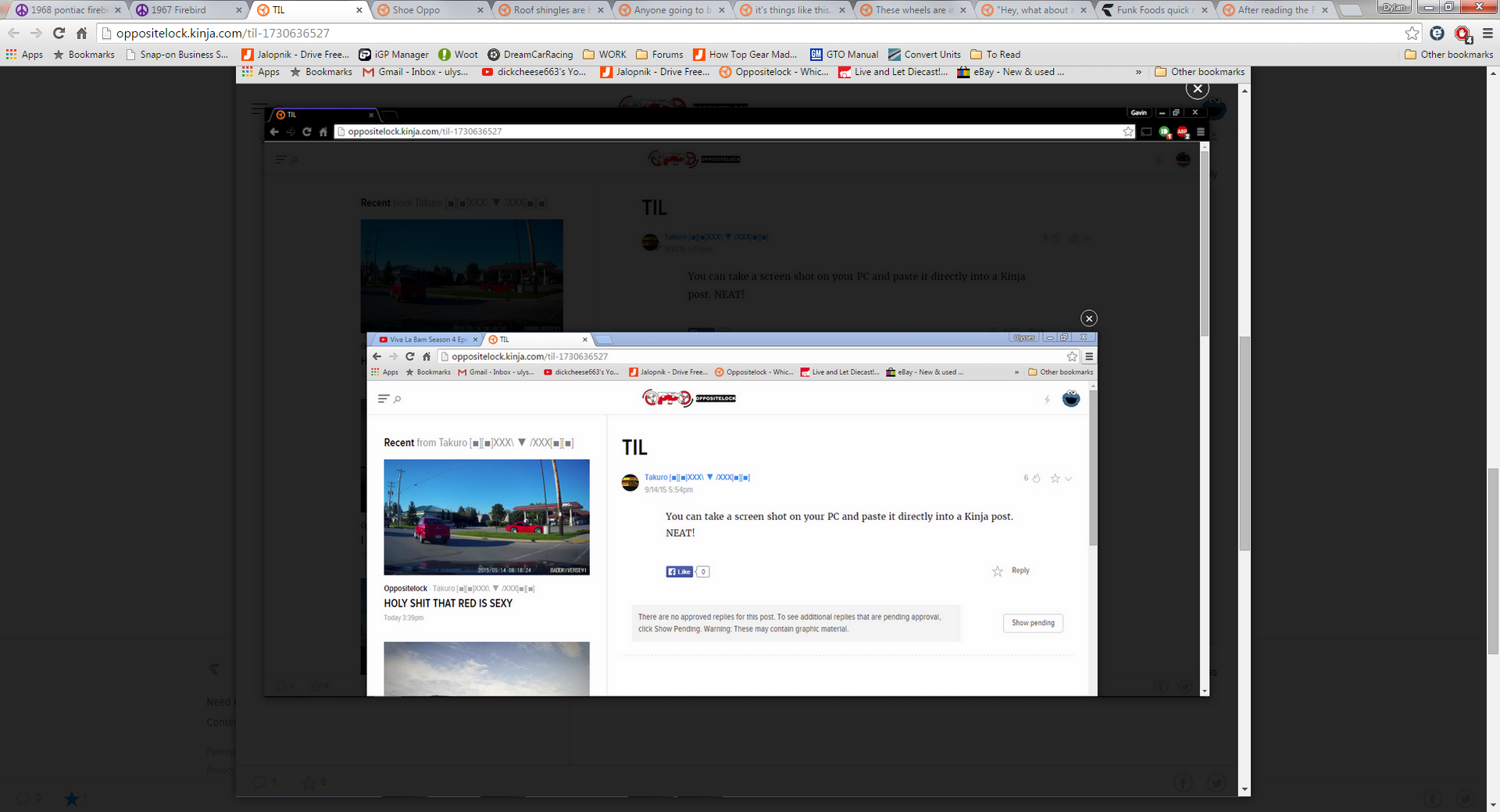Open the starred Bookmarks folder in top bar

click(84, 55)
